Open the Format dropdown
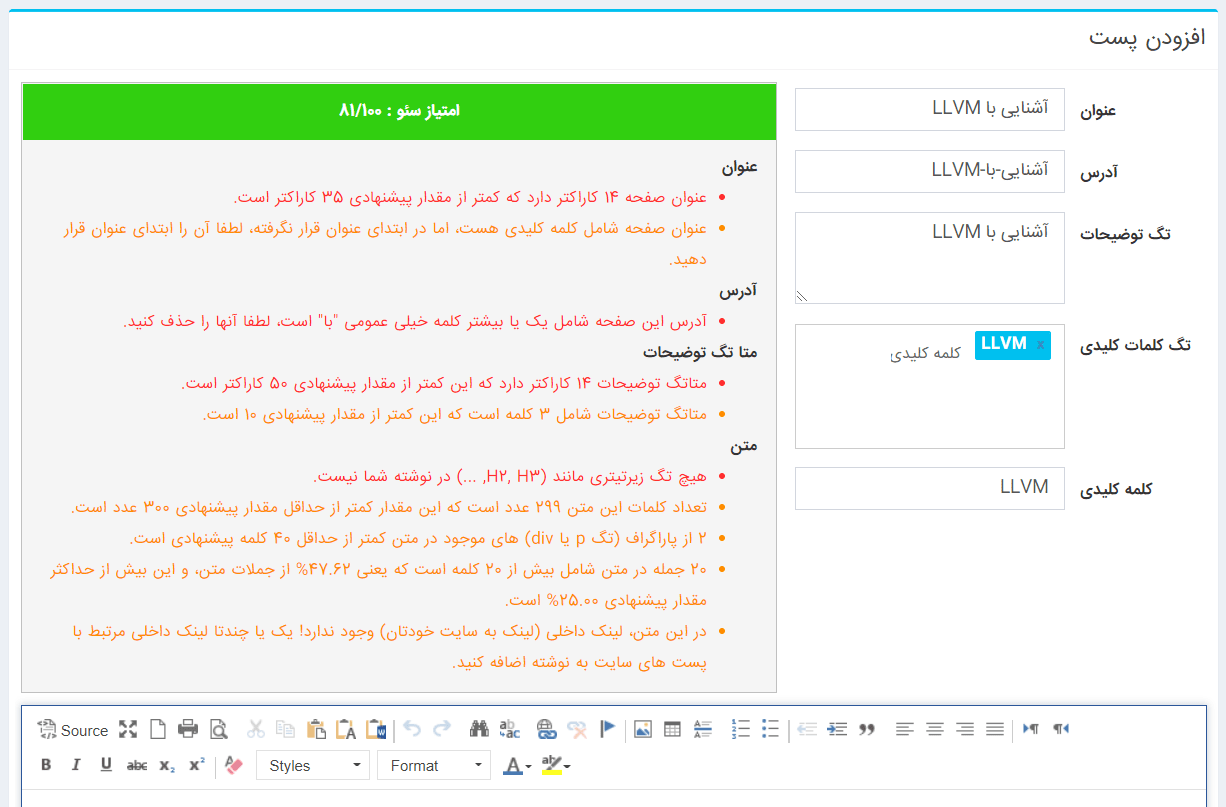The height and width of the screenshot is (807, 1226). pos(434,766)
